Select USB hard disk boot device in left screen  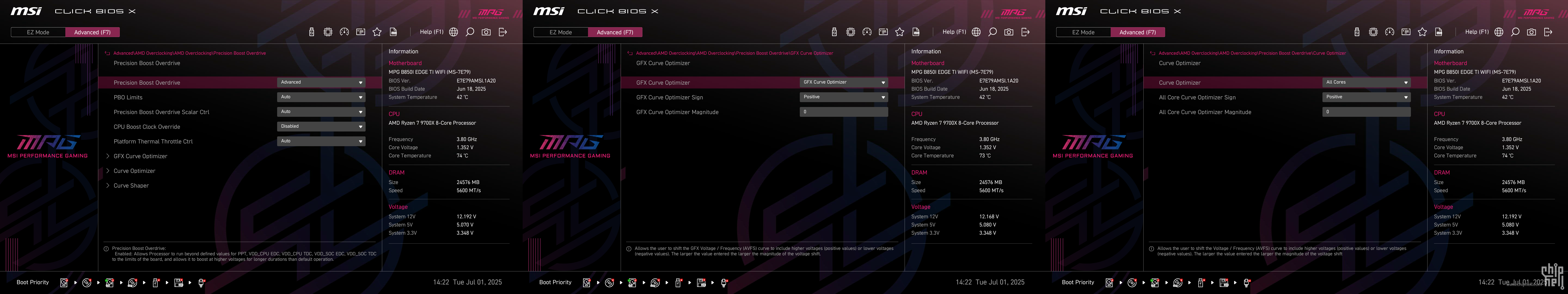(109, 283)
